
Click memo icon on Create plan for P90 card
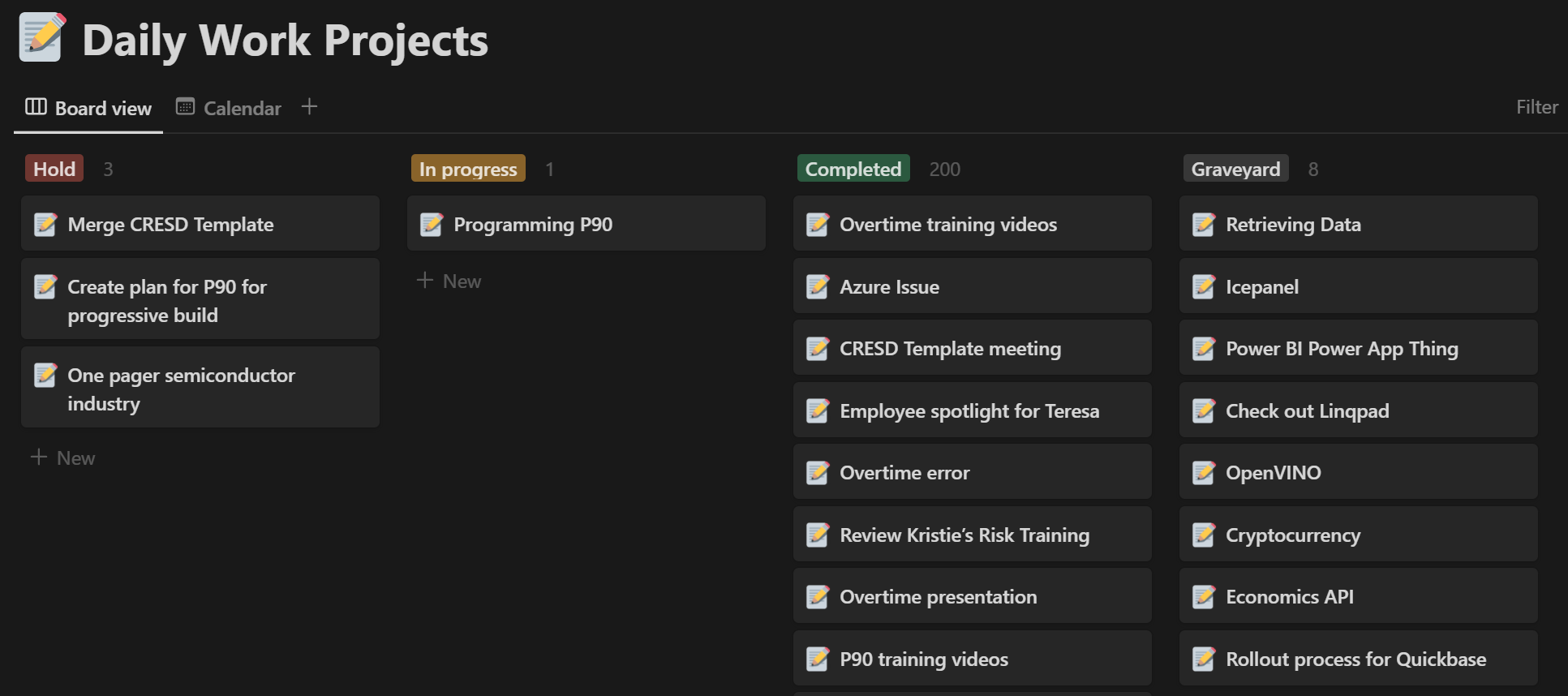click(45, 286)
